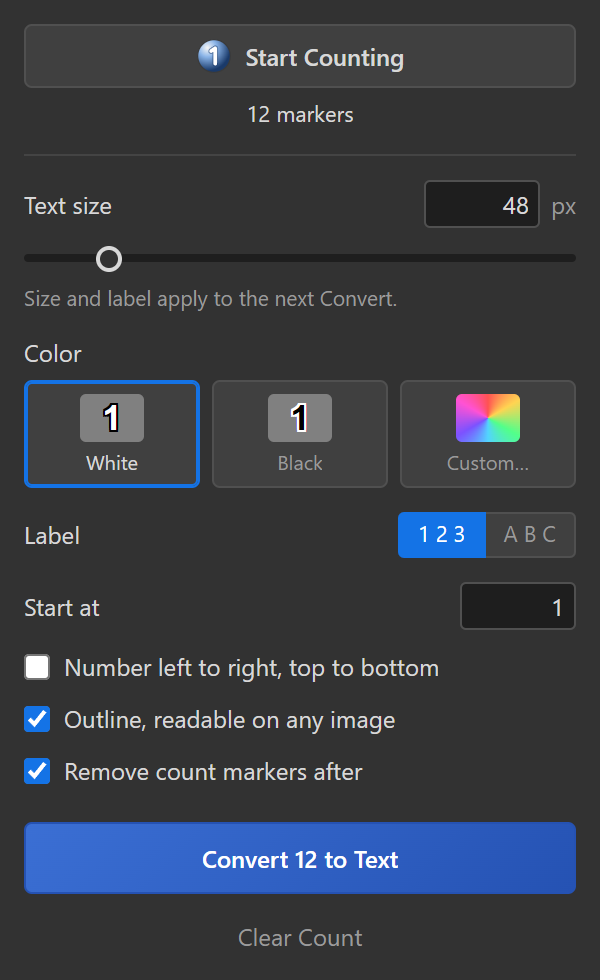600x980 pixels.
Task: Click the hint text about next Convert
Action: click(x=211, y=299)
